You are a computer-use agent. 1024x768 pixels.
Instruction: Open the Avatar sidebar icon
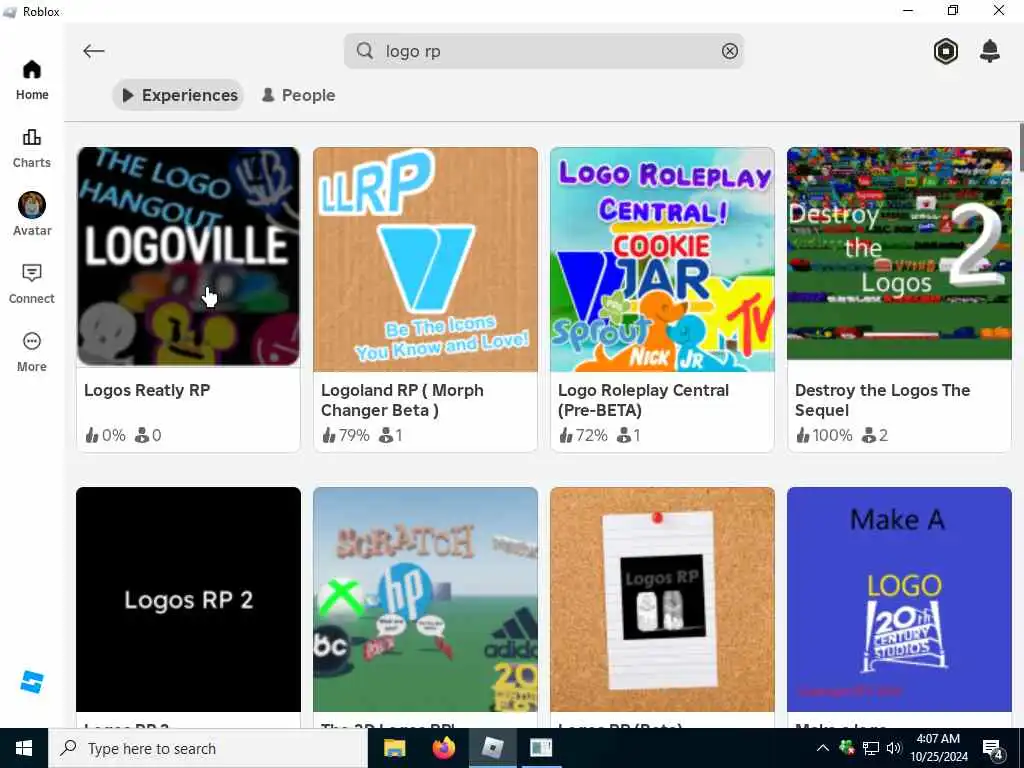(x=31, y=215)
